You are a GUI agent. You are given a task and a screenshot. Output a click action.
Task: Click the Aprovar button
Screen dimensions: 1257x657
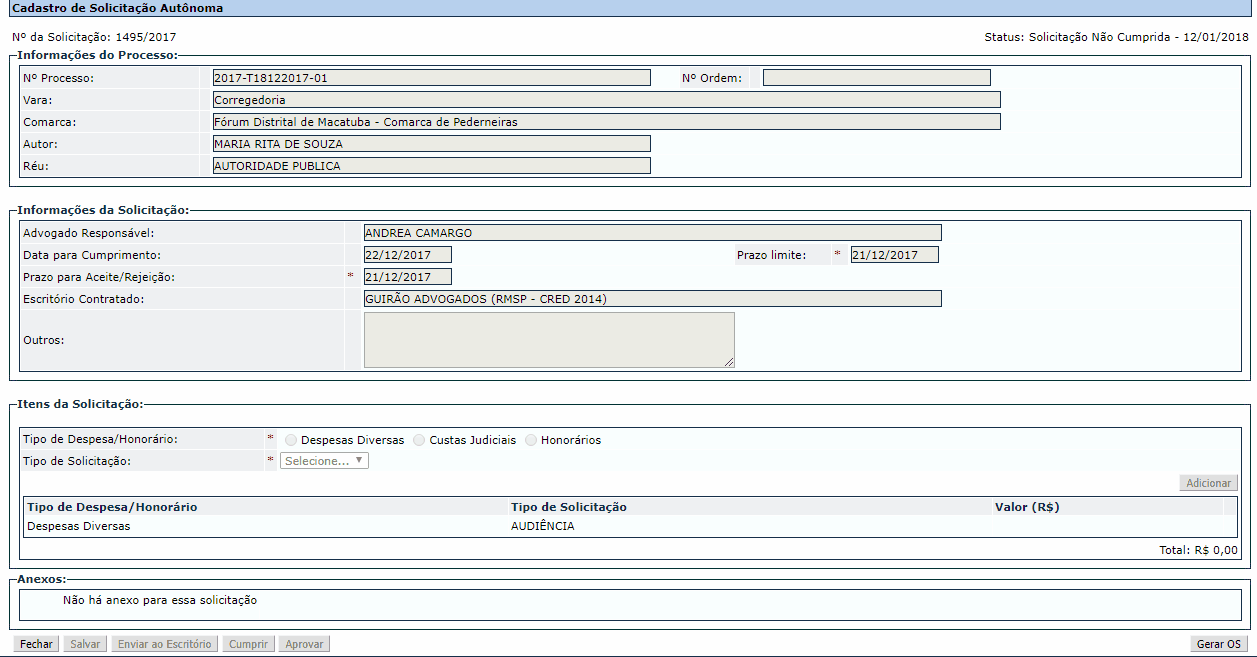coord(304,644)
